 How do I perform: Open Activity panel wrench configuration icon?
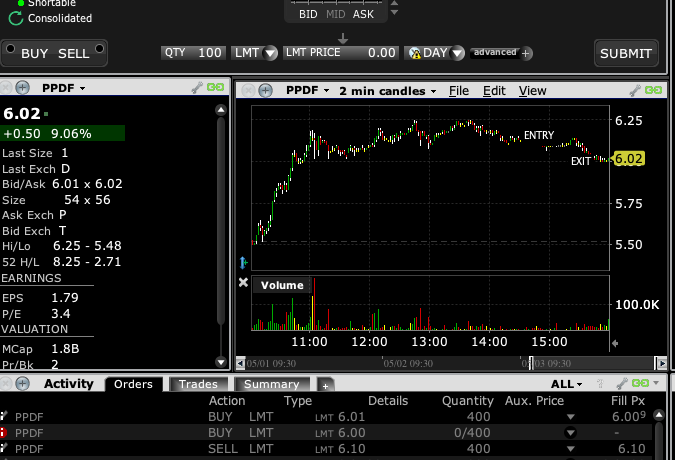click(x=622, y=383)
